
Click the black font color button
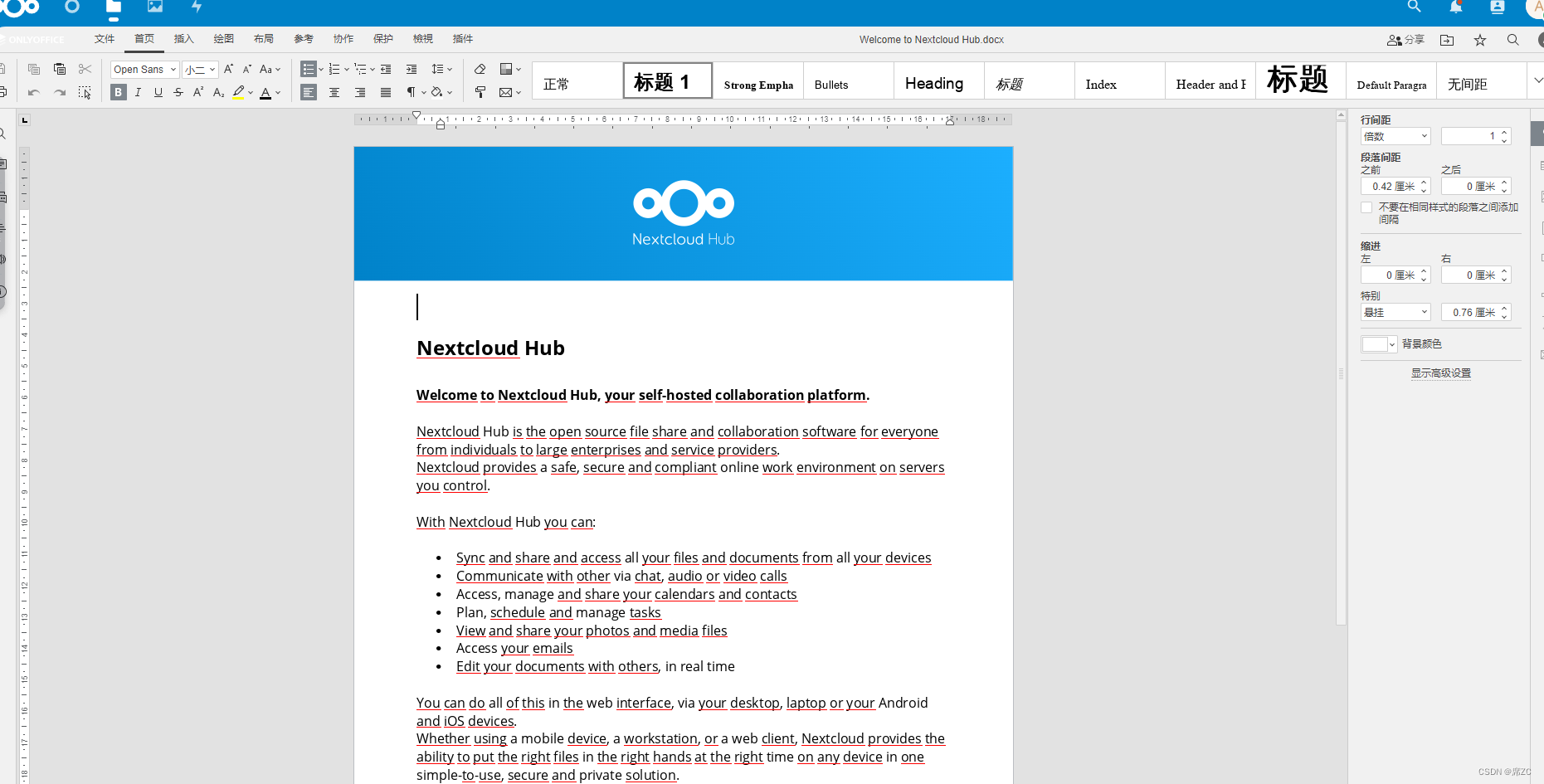click(265, 93)
